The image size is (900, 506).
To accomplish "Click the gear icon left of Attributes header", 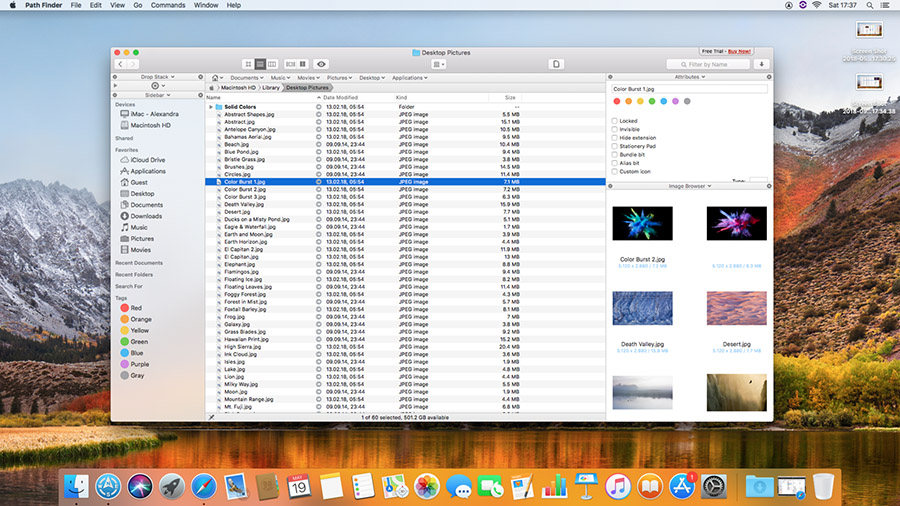I will point(610,77).
